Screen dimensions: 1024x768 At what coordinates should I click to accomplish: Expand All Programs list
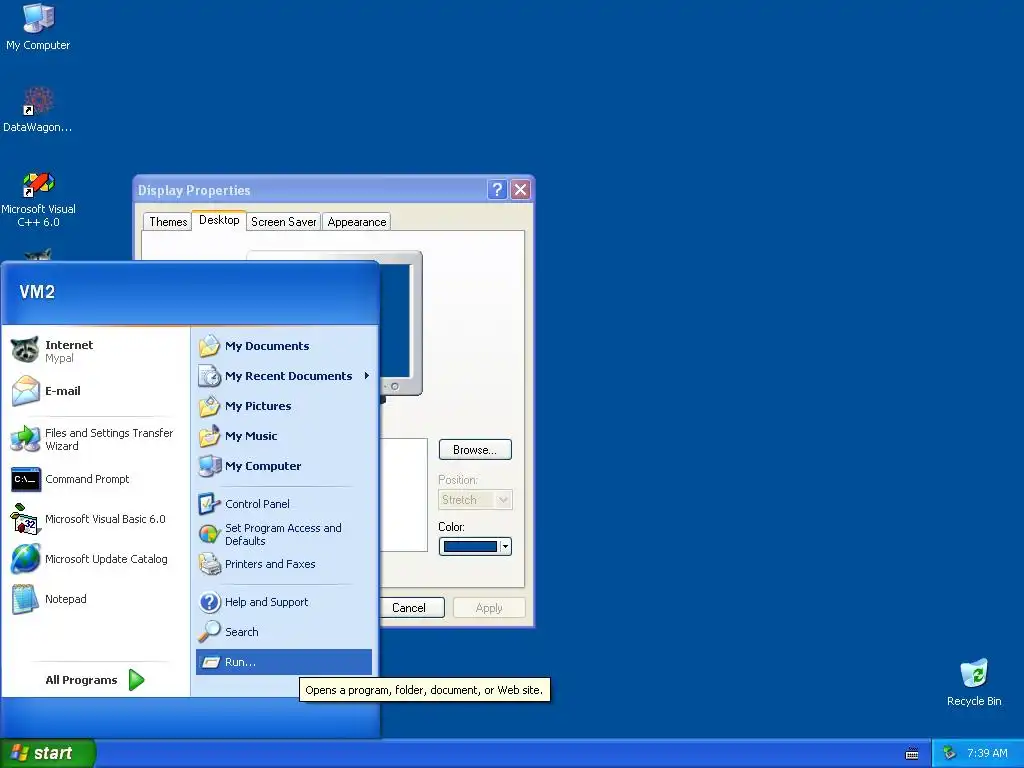click(95, 680)
